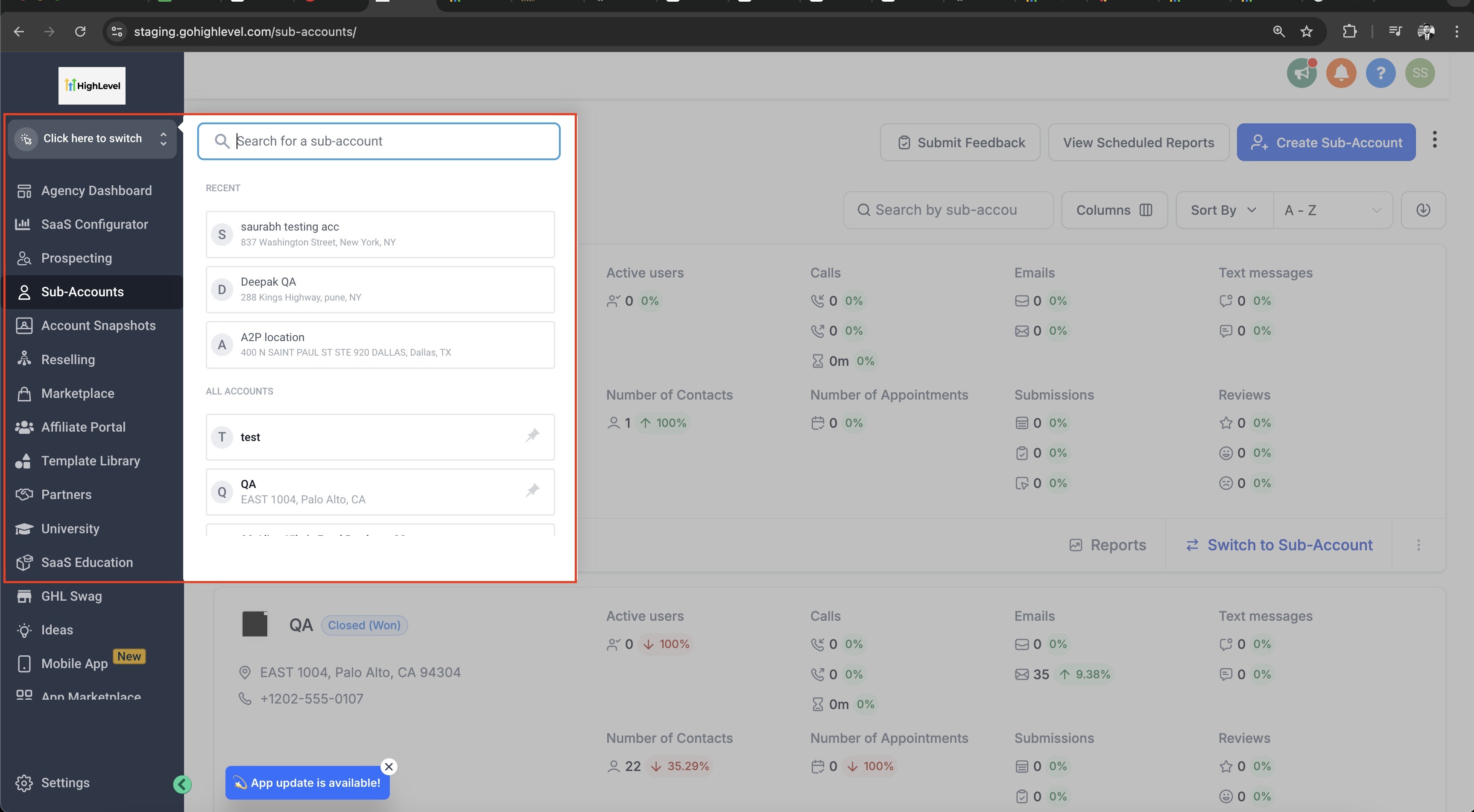Click the Create Sub-Account button
The height and width of the screenshot is (812, 1474).
(x=1326, y=143)
